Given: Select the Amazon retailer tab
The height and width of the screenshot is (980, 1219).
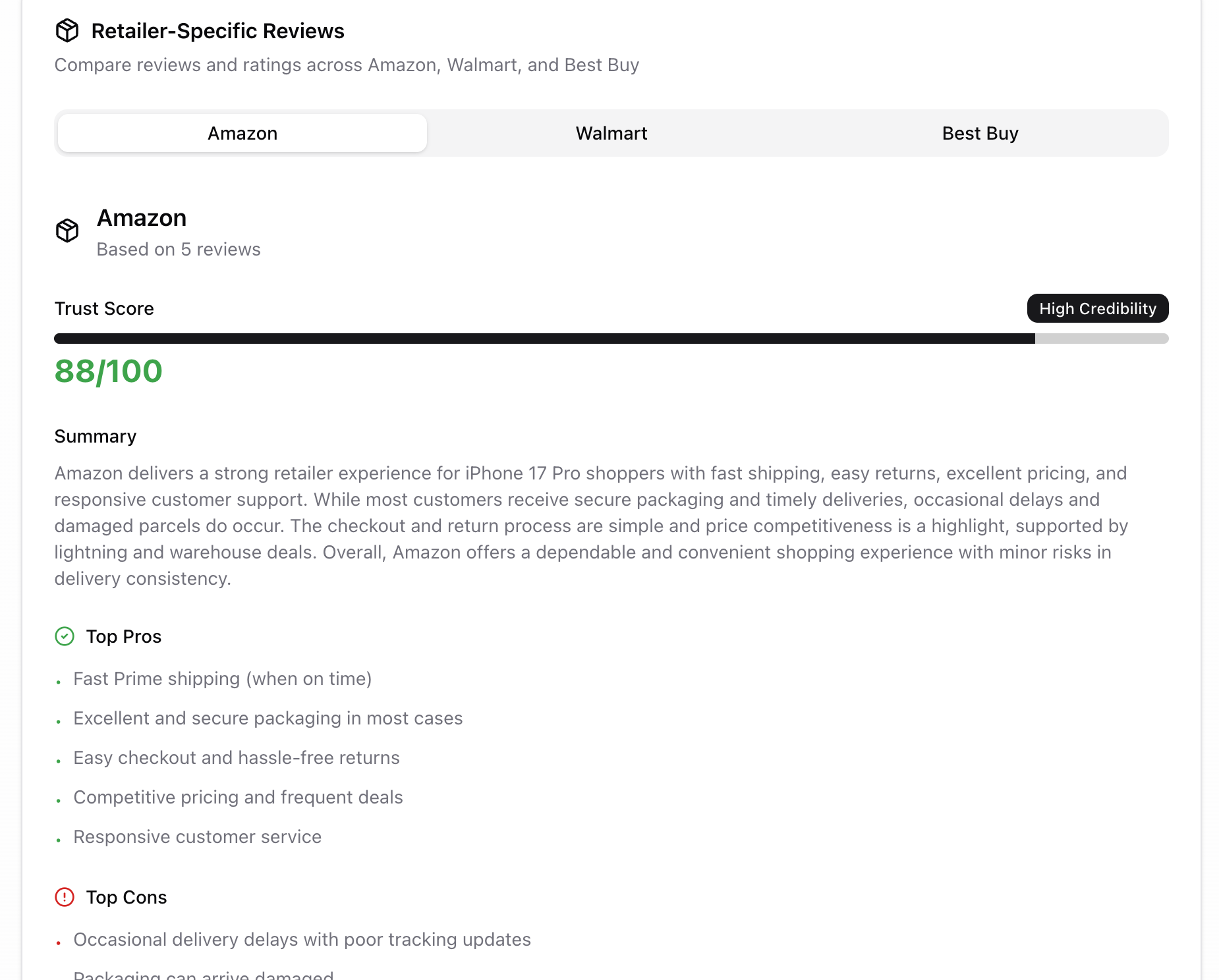Looking at the screenshot, I should pyautogui.click(x=242, y=133).
